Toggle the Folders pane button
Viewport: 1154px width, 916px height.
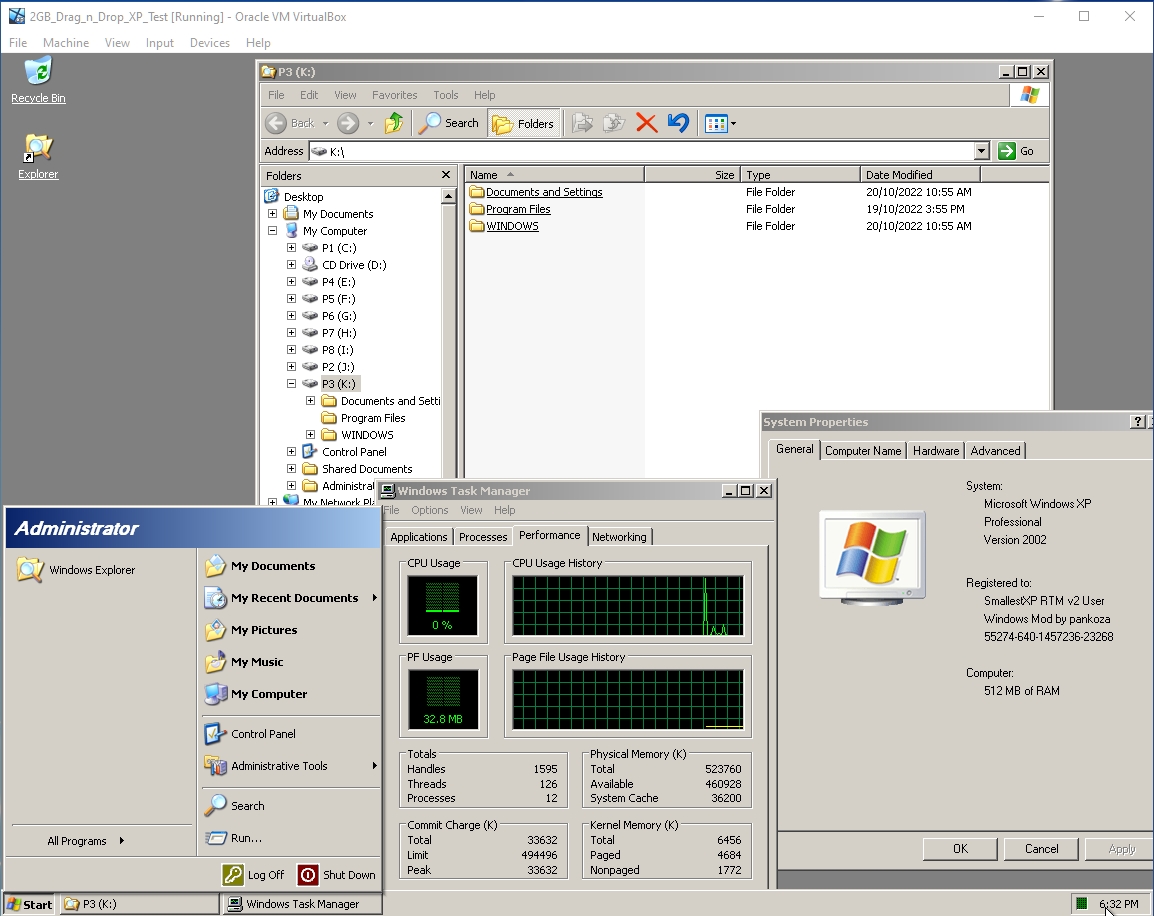[x=523, y=124]
